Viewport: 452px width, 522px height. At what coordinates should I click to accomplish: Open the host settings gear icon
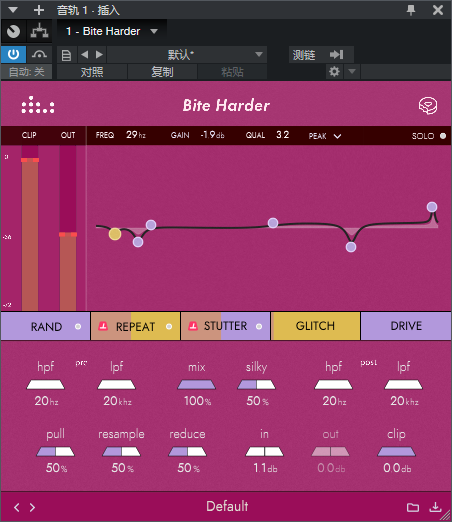pyautogui.click(x=334, y=71)
